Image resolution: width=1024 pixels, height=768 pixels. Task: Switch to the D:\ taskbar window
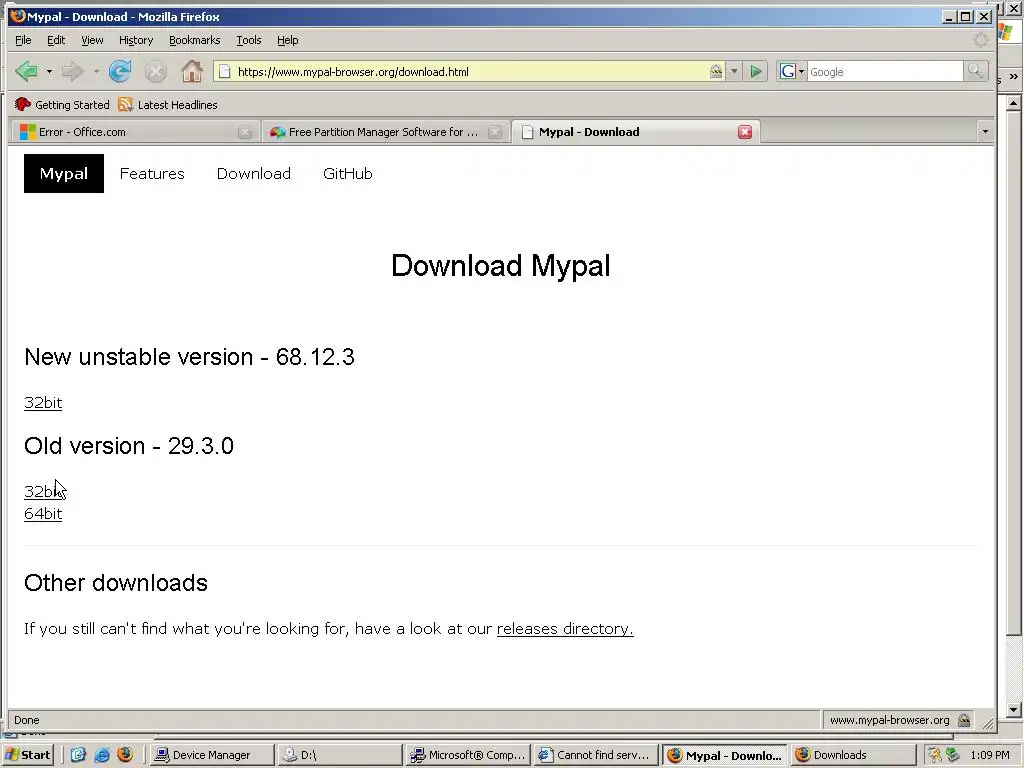(339, 755)
